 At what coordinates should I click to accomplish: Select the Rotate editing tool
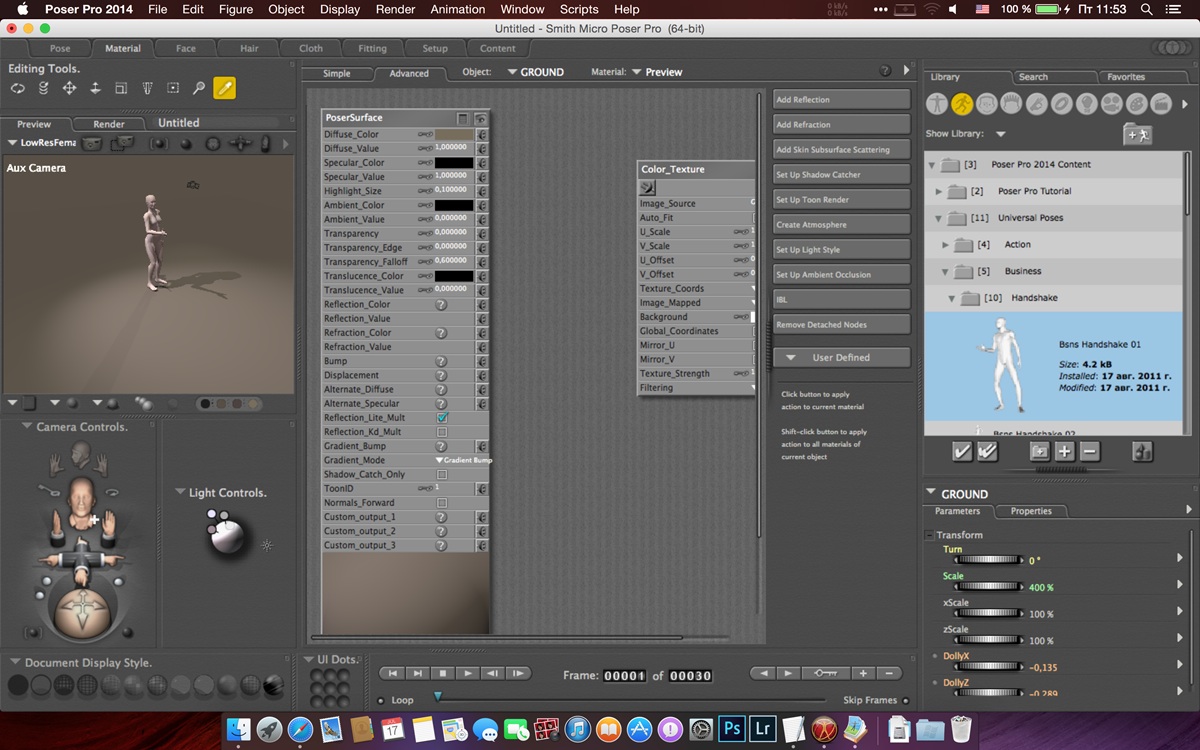tap(18, 89)
